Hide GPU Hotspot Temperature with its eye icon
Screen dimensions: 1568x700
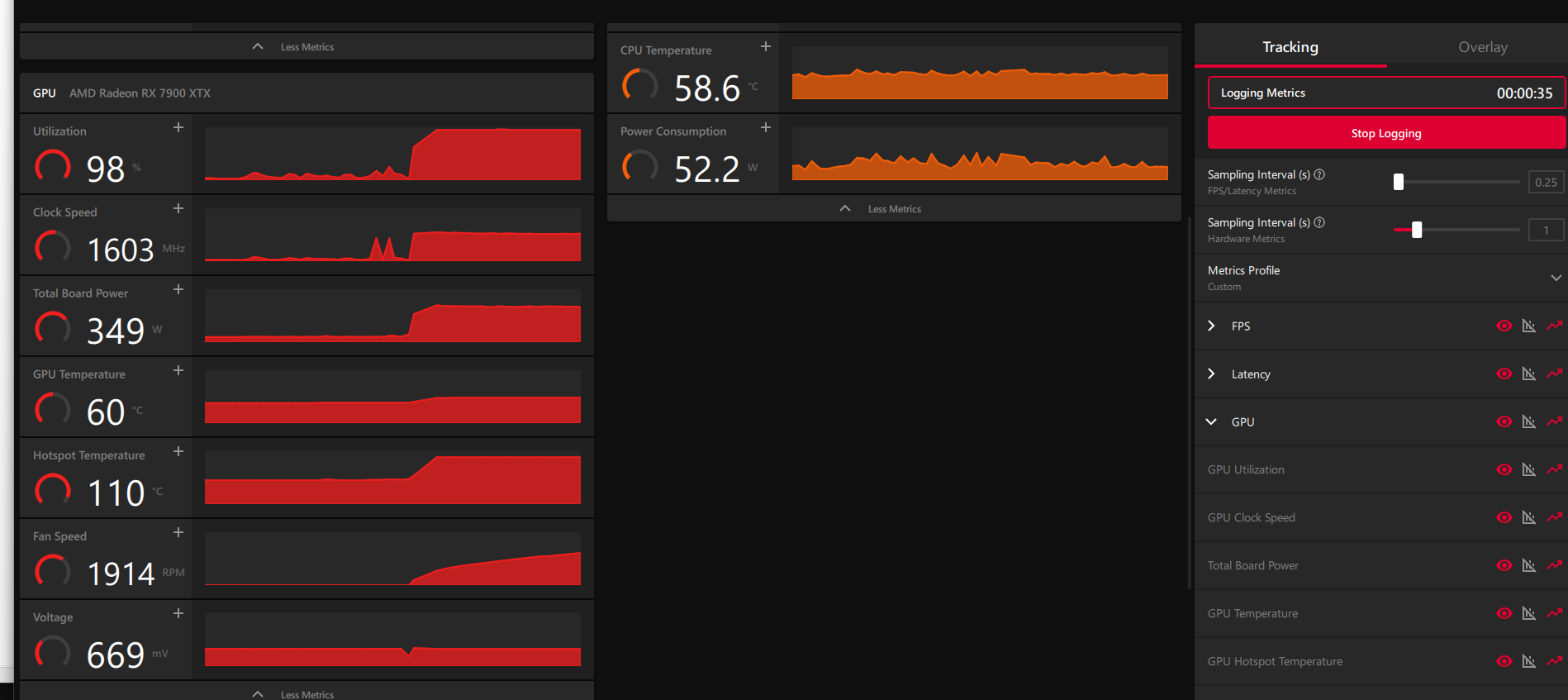coord(1504,661)
